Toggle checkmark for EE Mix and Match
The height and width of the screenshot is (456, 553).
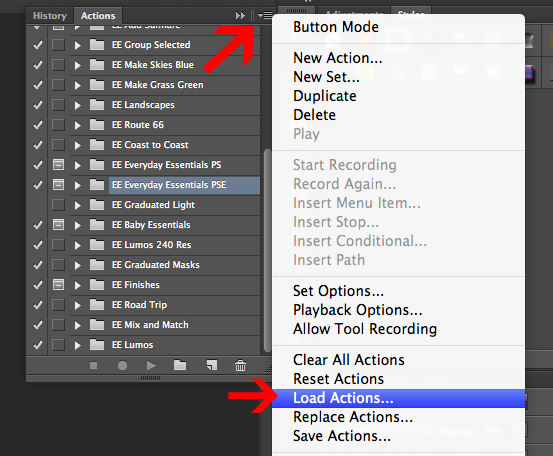coord(38,325)
